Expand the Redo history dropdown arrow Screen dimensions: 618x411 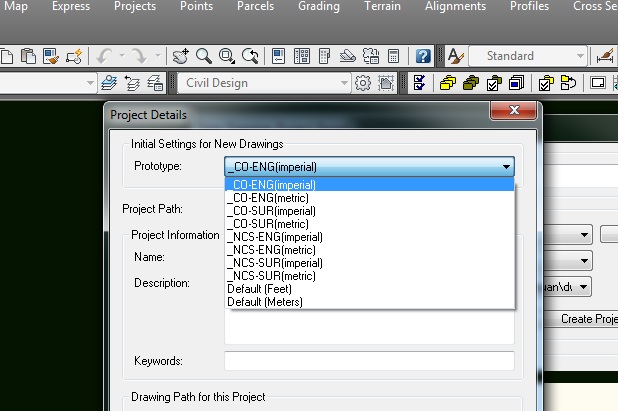pos(158,56)
